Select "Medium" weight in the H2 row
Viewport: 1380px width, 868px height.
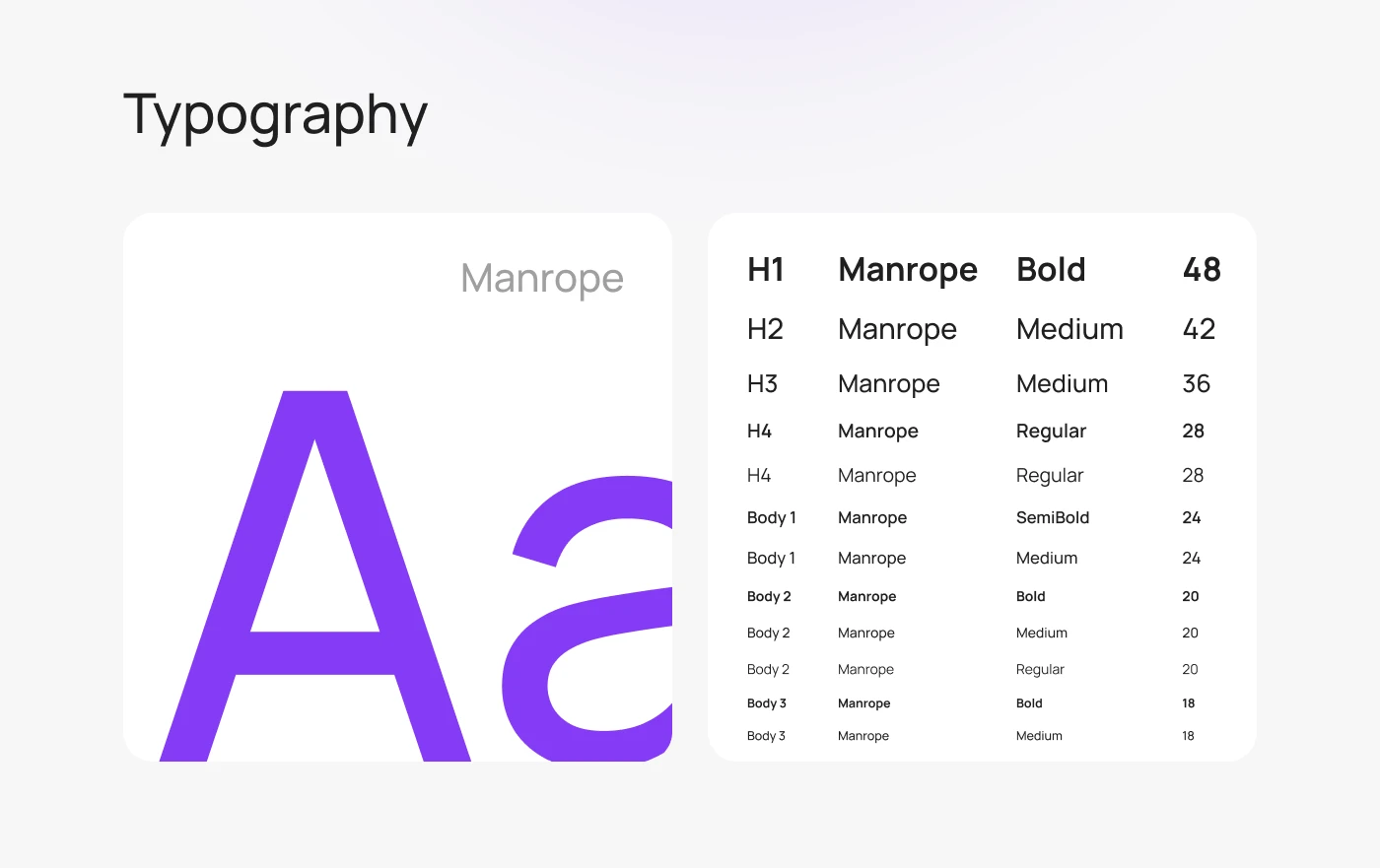click(x=1069, y=328)
